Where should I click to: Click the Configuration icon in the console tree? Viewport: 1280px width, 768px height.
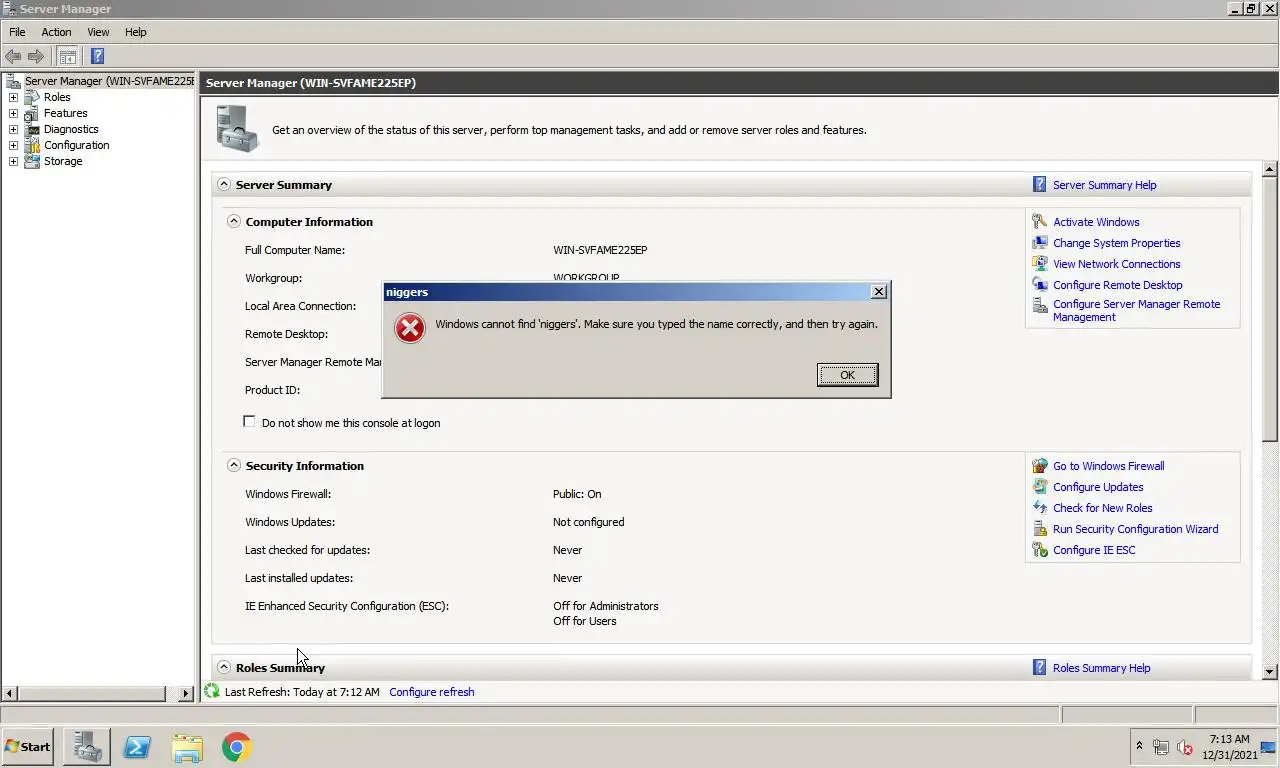coord(32,145)
